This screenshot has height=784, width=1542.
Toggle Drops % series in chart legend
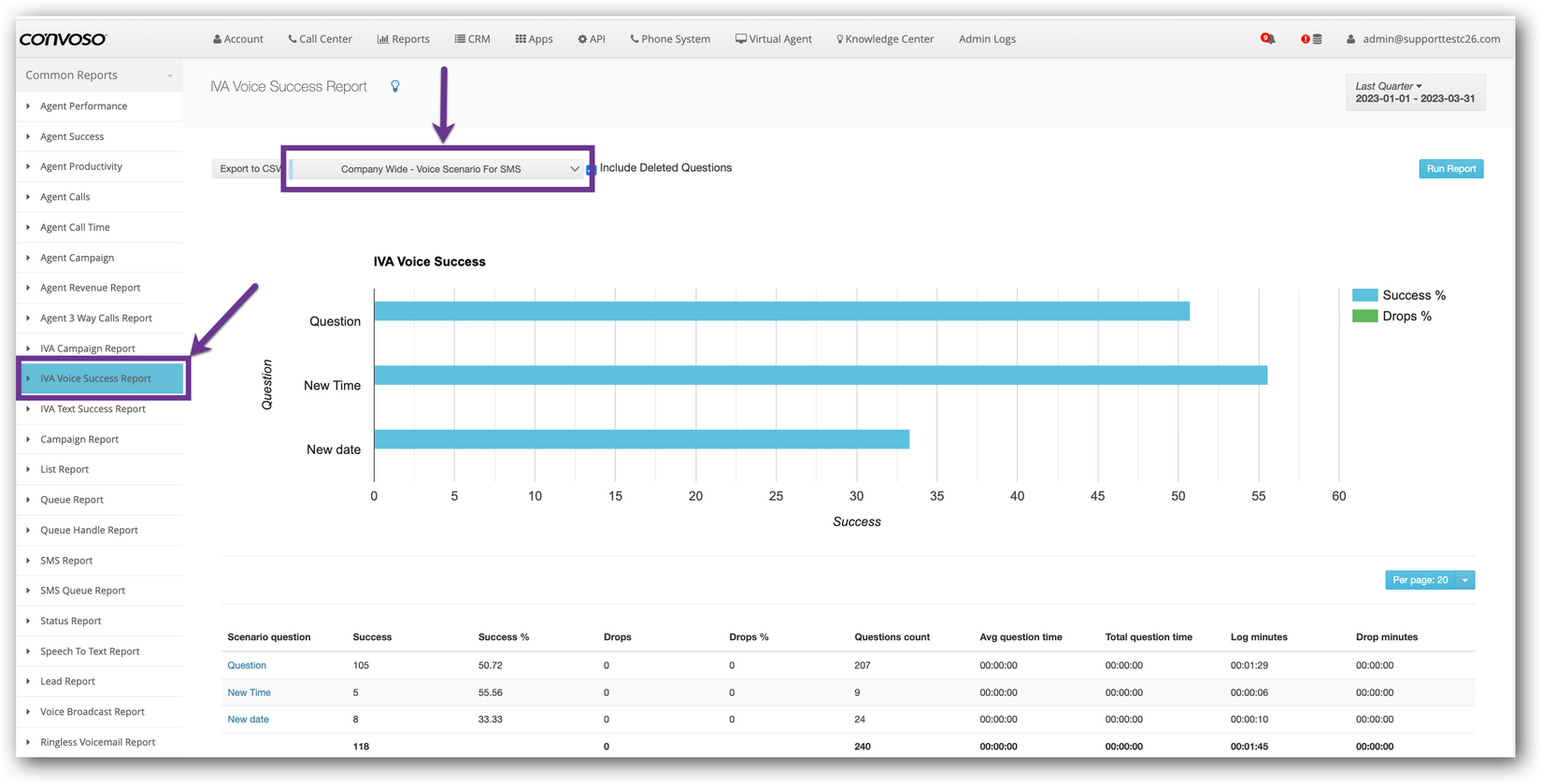tap(1392, 317)
